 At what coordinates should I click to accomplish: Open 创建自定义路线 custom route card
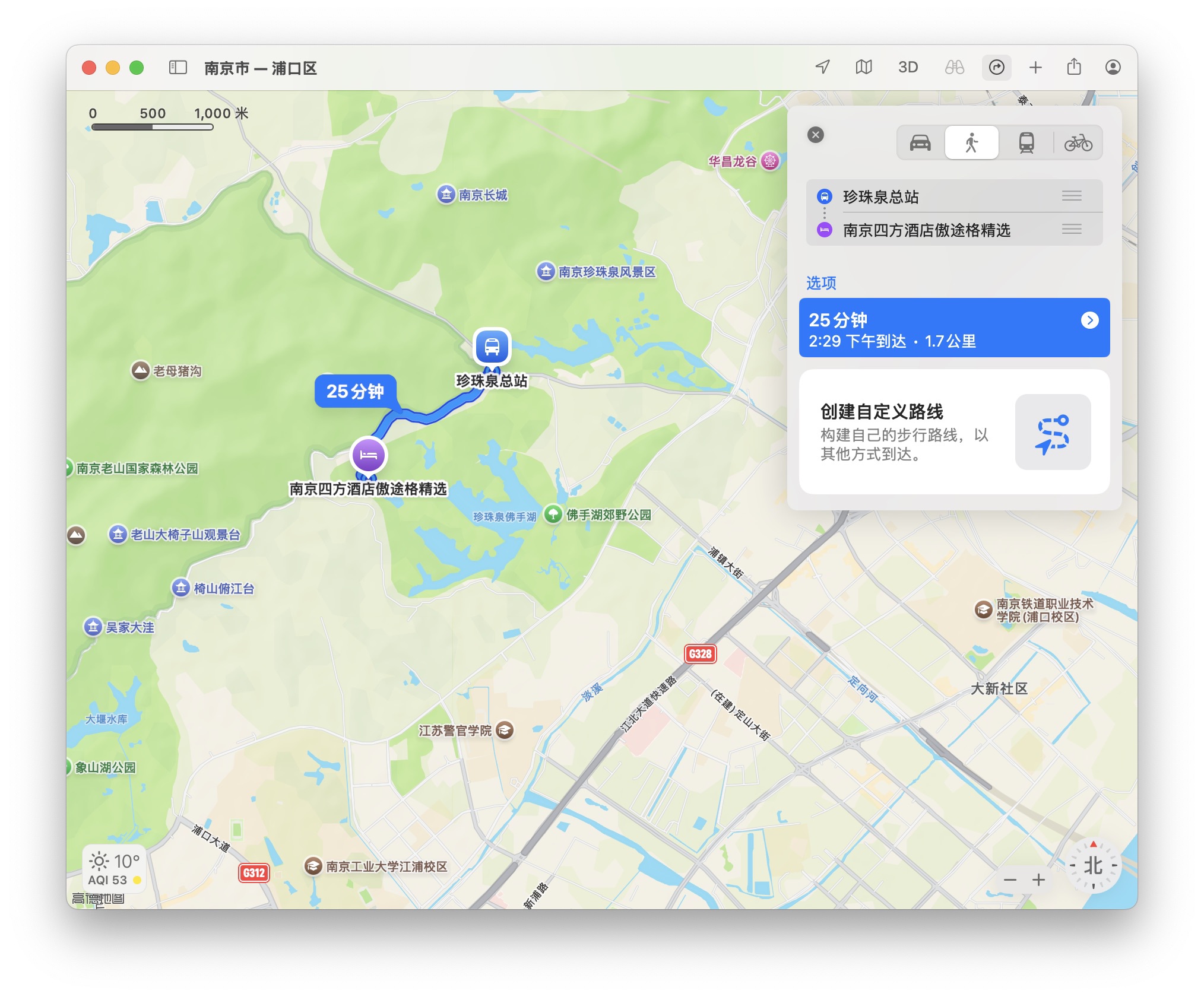(x=955, y=432)
